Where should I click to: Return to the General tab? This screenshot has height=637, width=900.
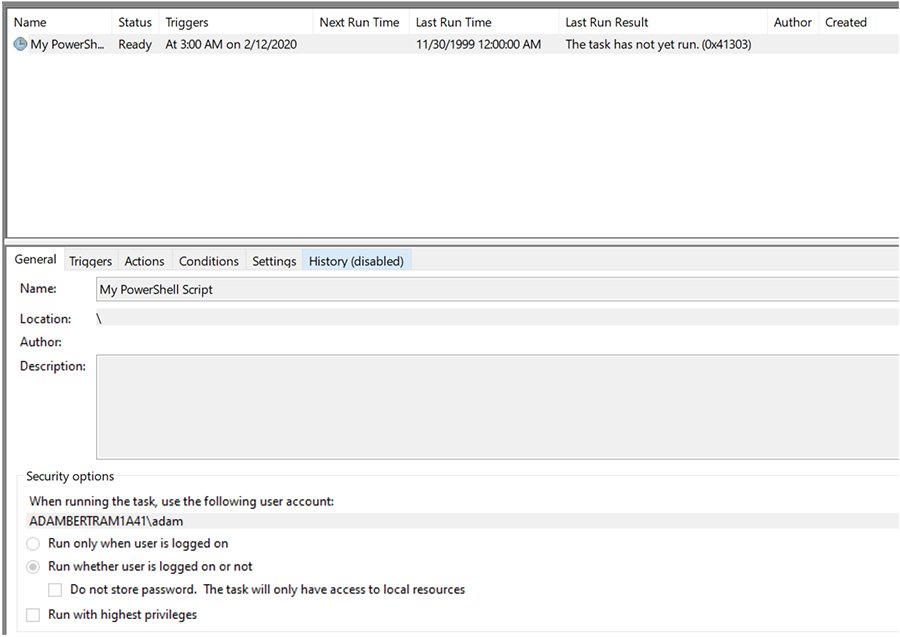pyautogui.click(x=35, y=259)
